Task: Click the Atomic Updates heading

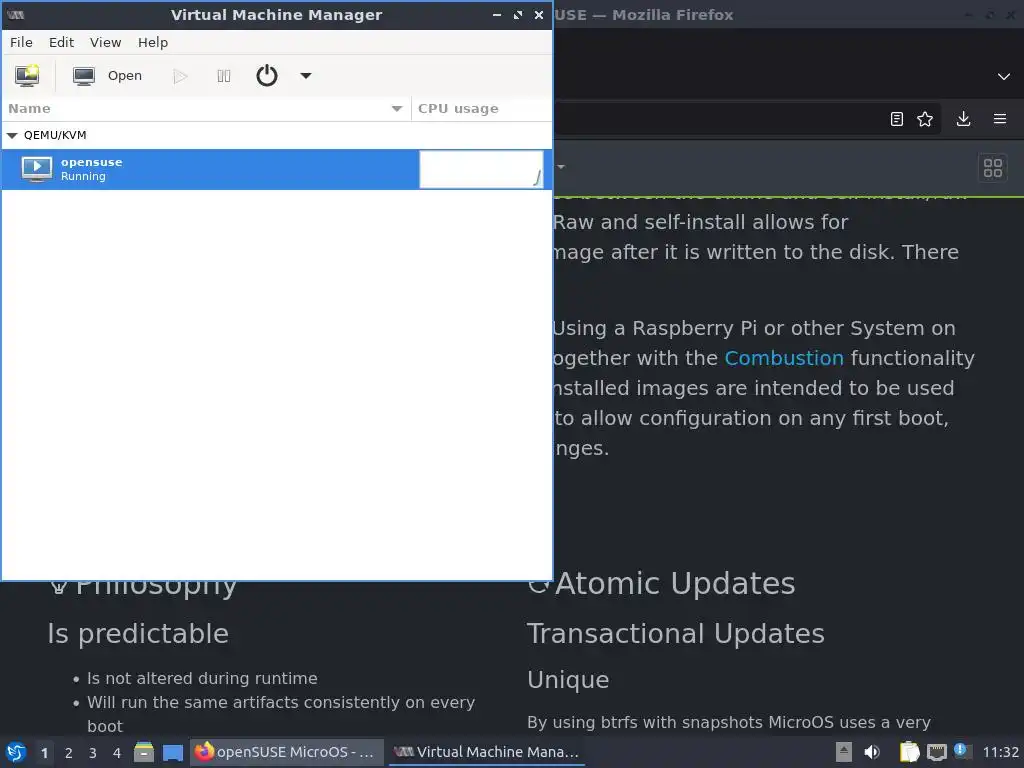Action: [675, 583]
